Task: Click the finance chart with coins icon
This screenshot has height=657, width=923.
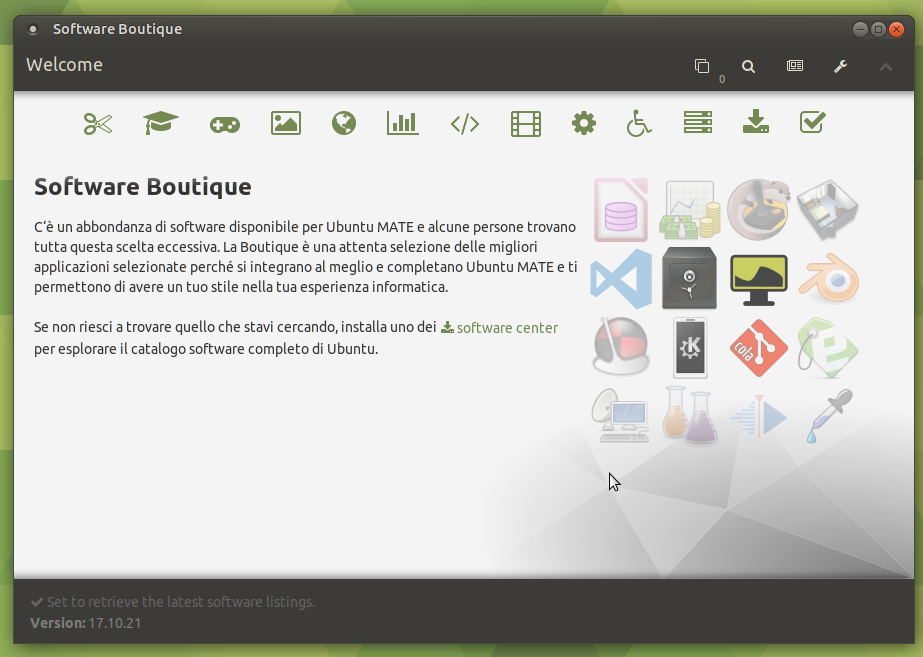Action: click(690, 210)
